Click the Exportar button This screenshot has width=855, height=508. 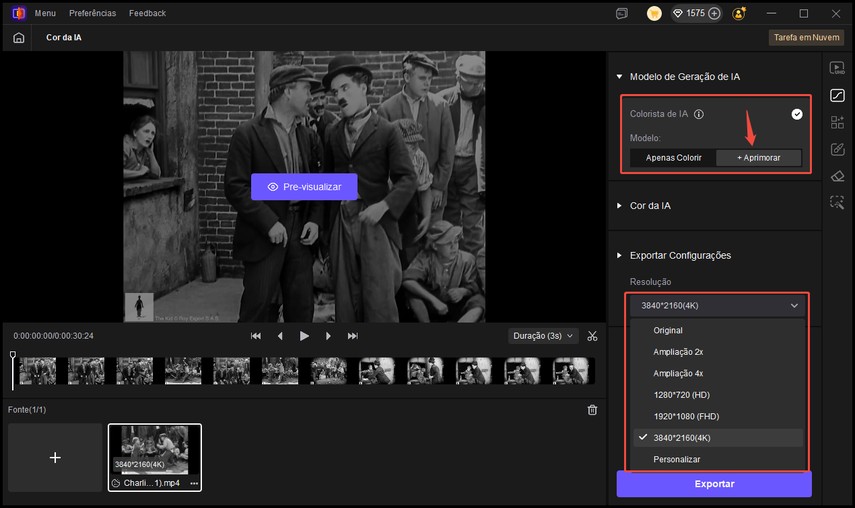pos(714,484)
